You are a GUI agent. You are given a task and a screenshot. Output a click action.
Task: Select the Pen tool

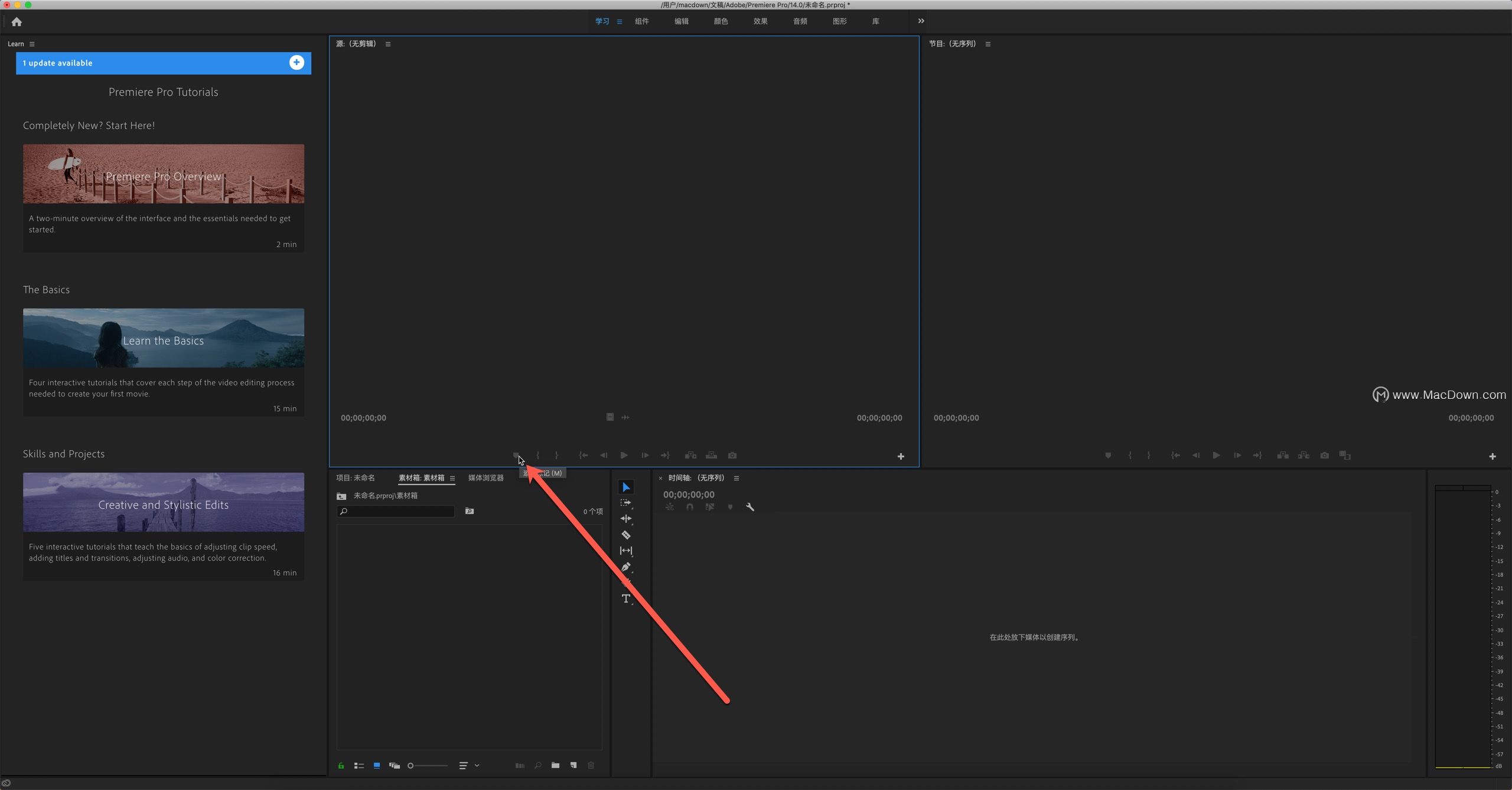(x=626, y=567)
